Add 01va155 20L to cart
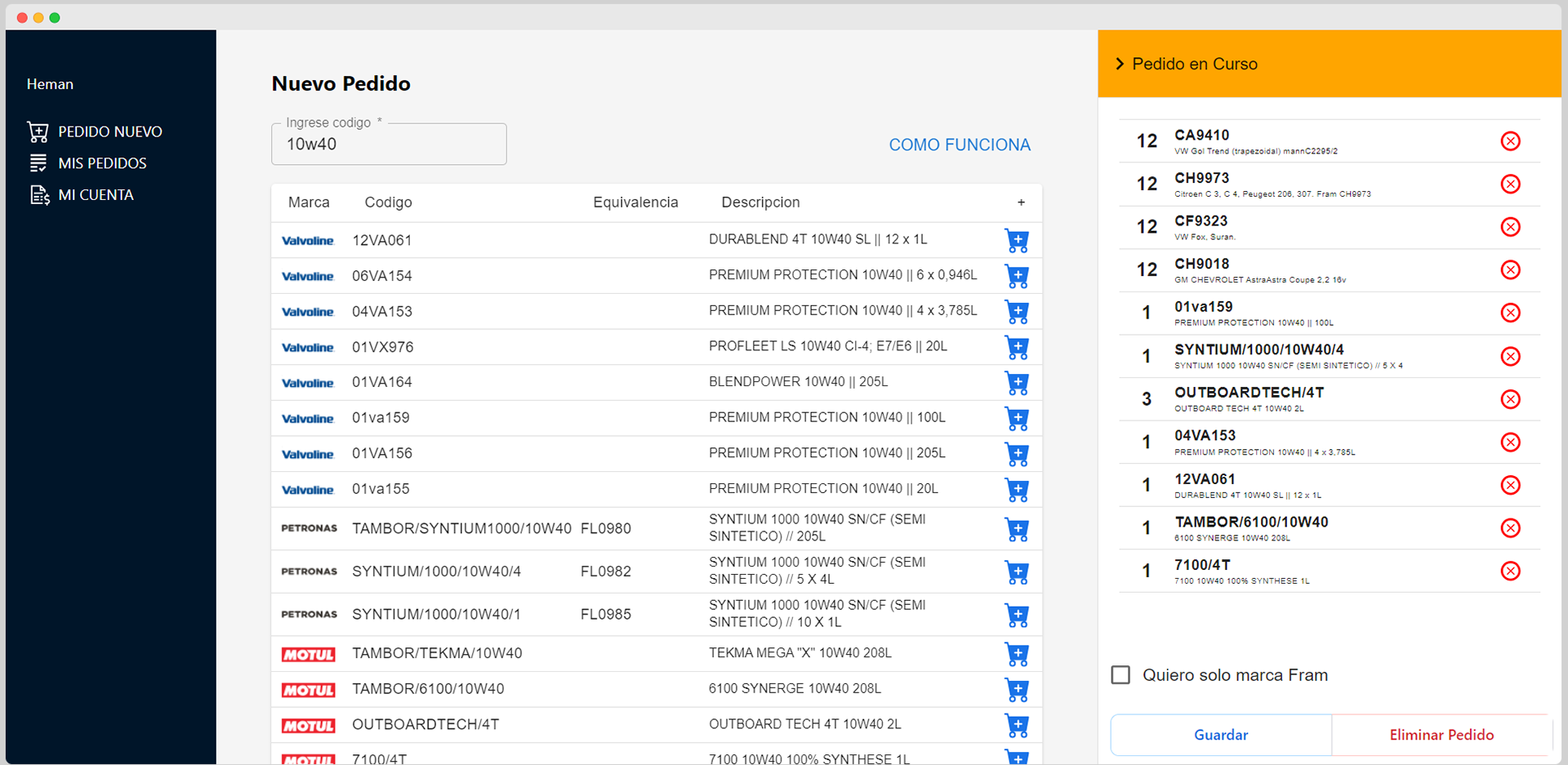This screenshot has width=1568, height=765. point(1017,490)
